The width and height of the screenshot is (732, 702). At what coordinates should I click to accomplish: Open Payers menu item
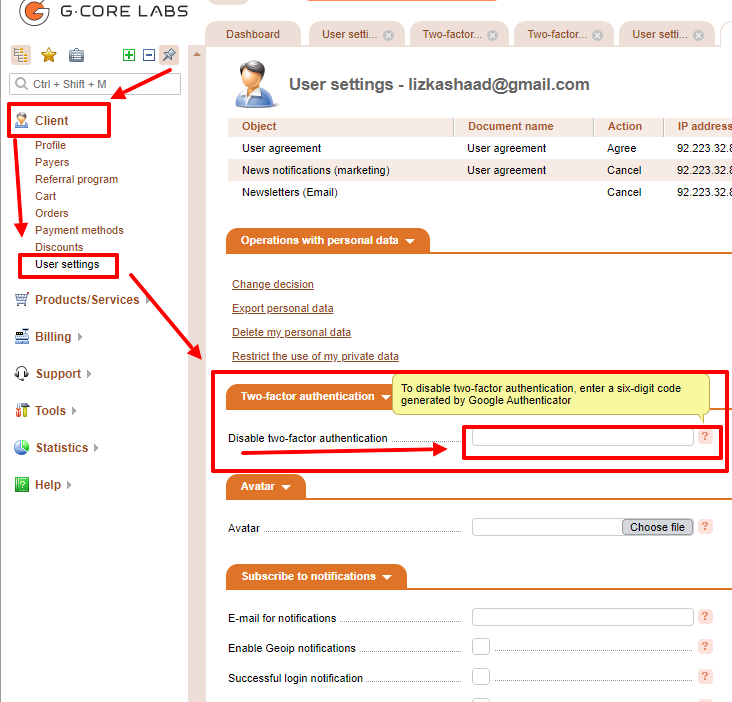[x=52, y=162]
